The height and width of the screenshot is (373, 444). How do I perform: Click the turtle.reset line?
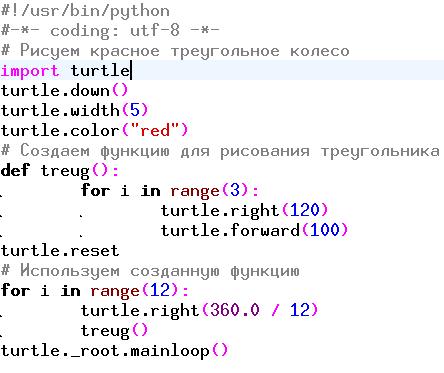(60, 251)
